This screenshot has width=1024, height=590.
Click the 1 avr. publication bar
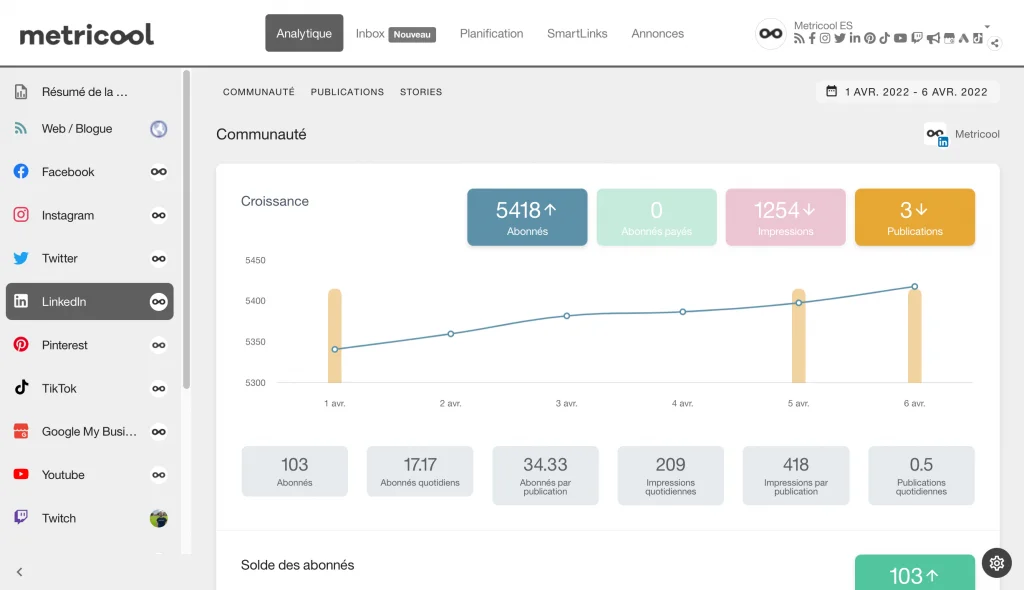[x=334, y=336]
